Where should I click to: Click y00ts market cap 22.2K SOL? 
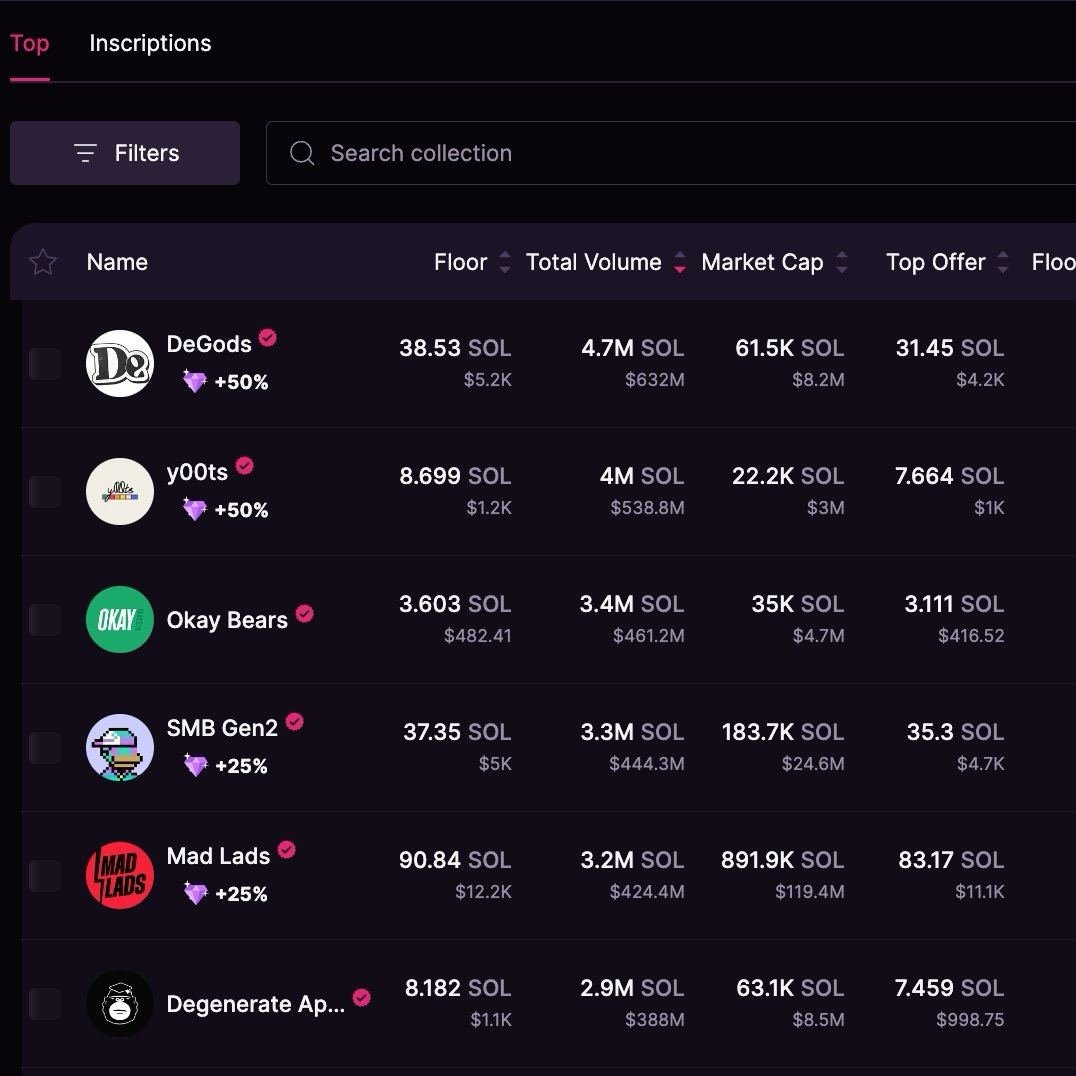(x=788, y=476)
